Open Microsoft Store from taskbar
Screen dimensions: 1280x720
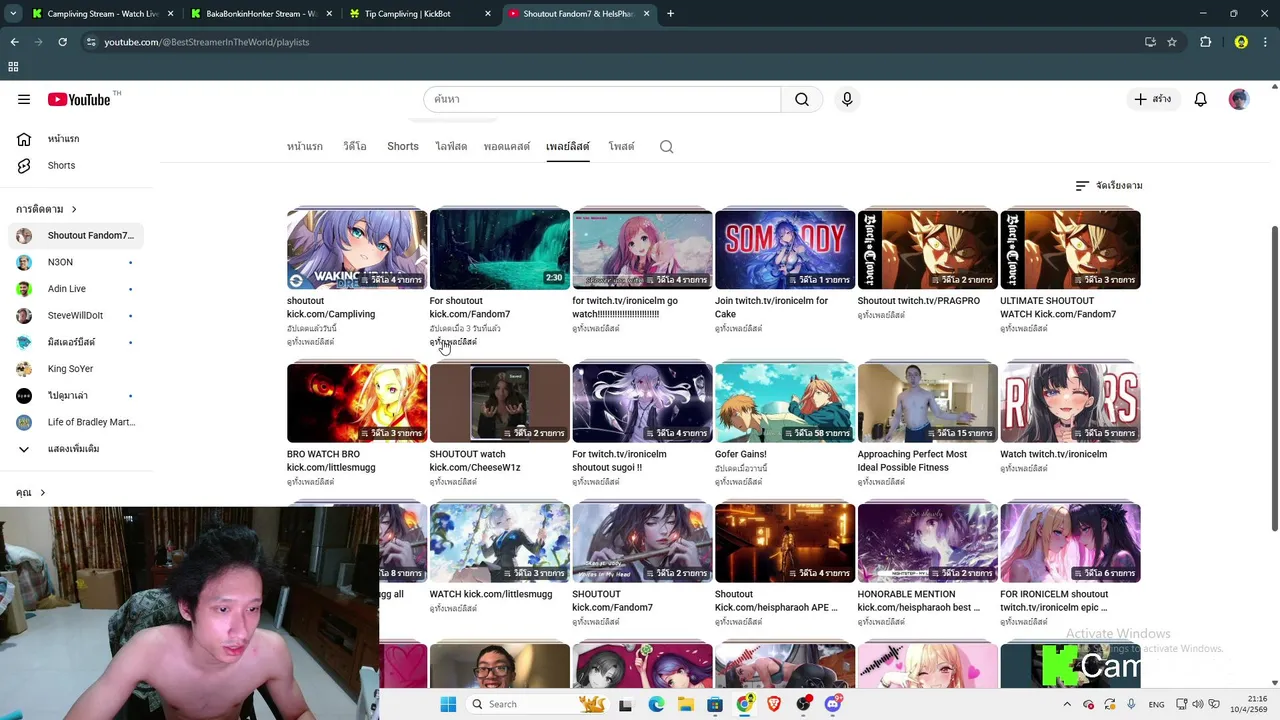tap(715, 704)
